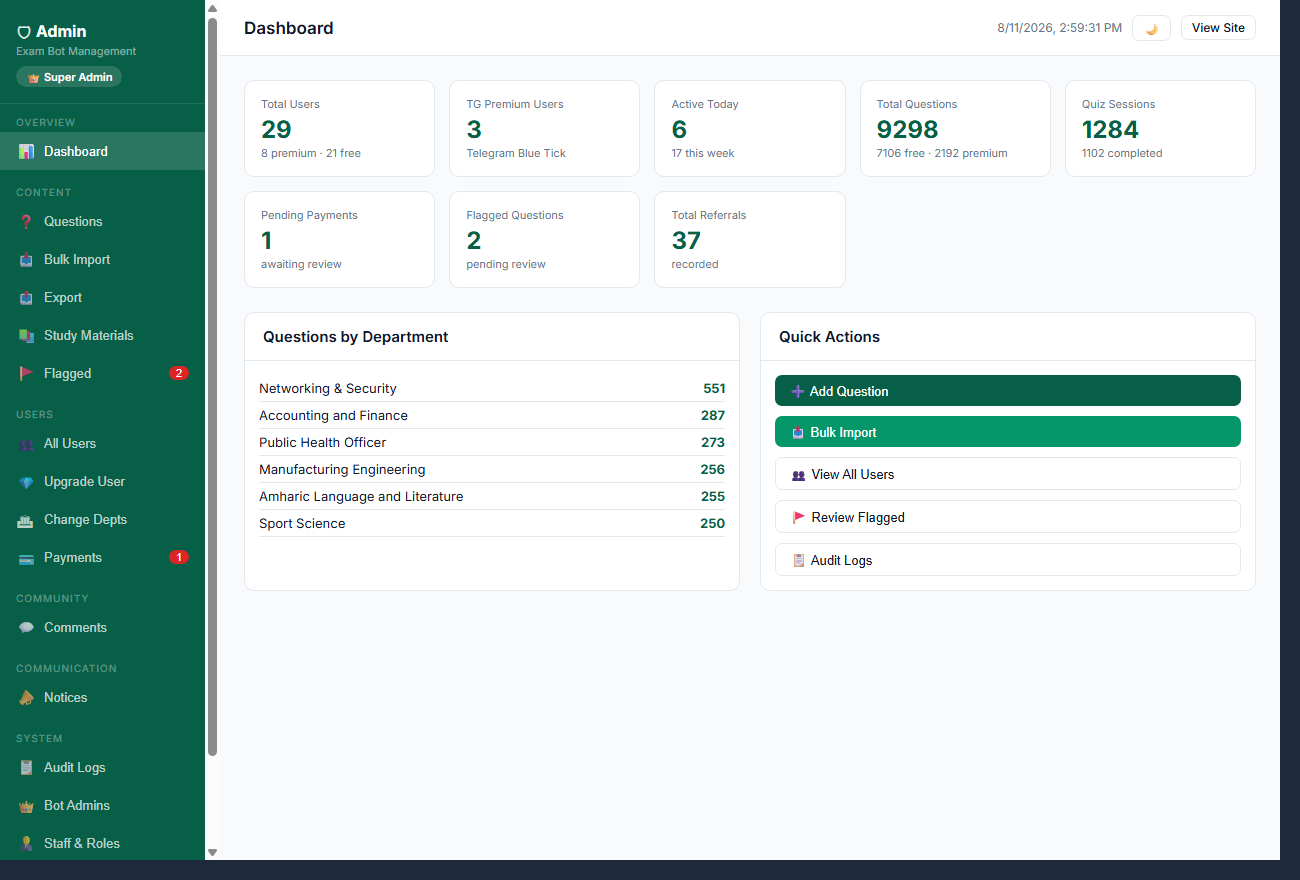This screenshot has width=1300, height=880.
Task: Click the Review Flagged quick action
Action: coord(1007,517)
